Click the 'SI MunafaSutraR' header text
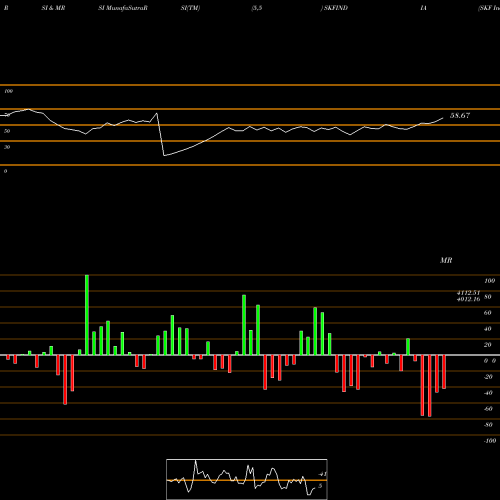The image size is (500, 500). click(123, 8)
